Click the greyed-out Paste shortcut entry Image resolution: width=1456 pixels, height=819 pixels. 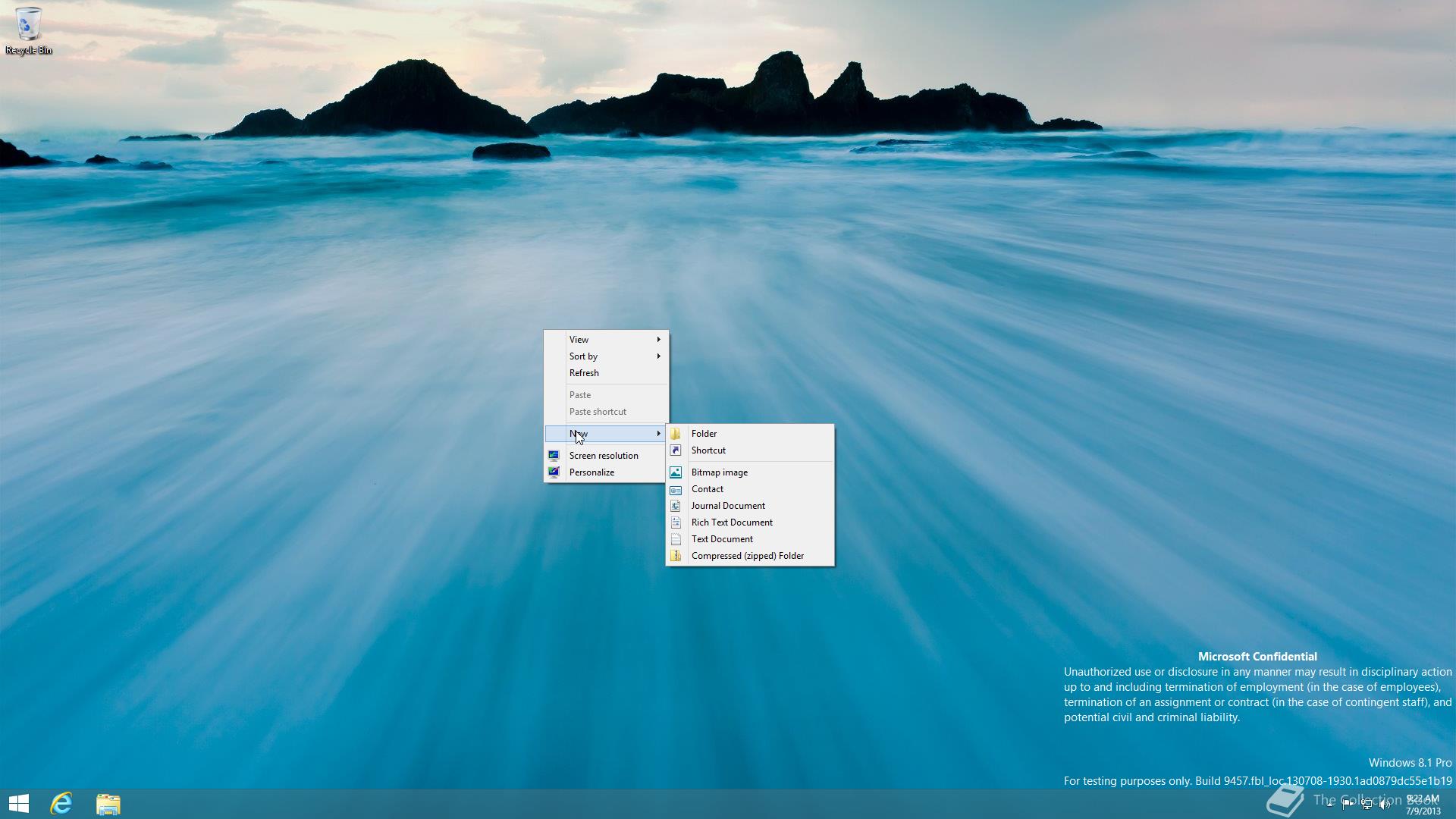point(607,411)
